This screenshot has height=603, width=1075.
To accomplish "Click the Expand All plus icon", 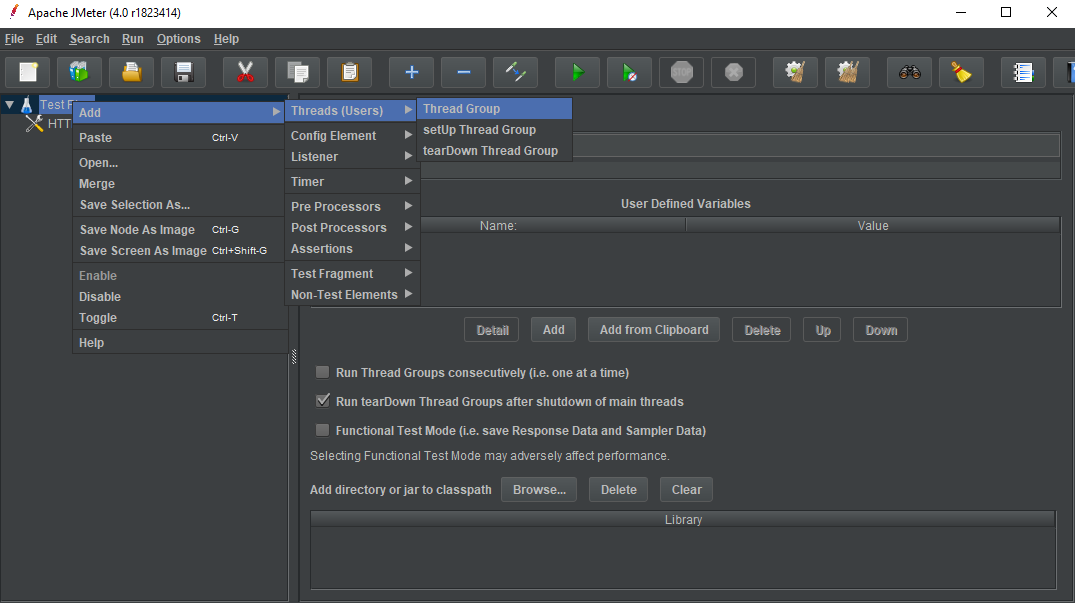I will pos(411,72).
